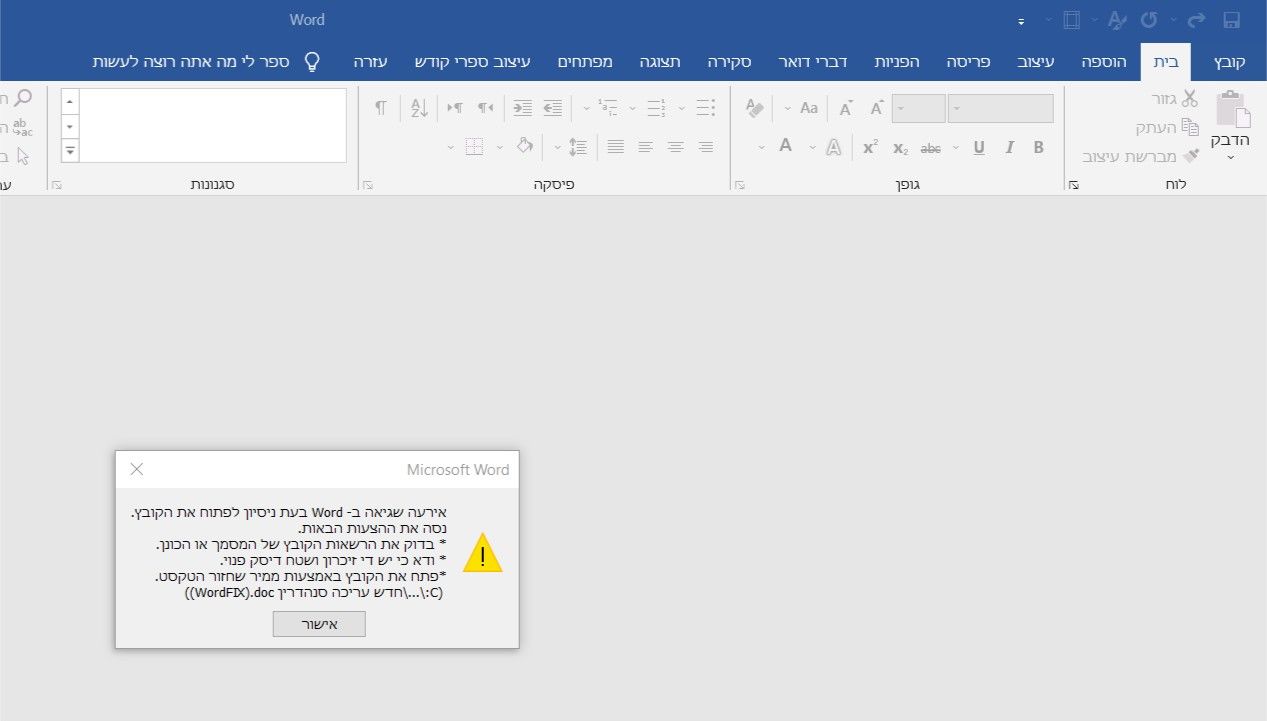Click the Paste clipboard icon

[x=1234, y=108]
